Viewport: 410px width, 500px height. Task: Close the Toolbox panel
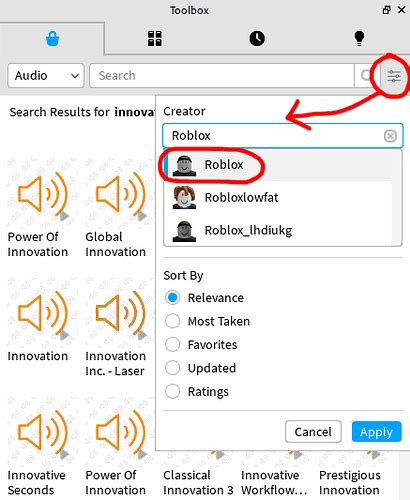tap(402, 10)
